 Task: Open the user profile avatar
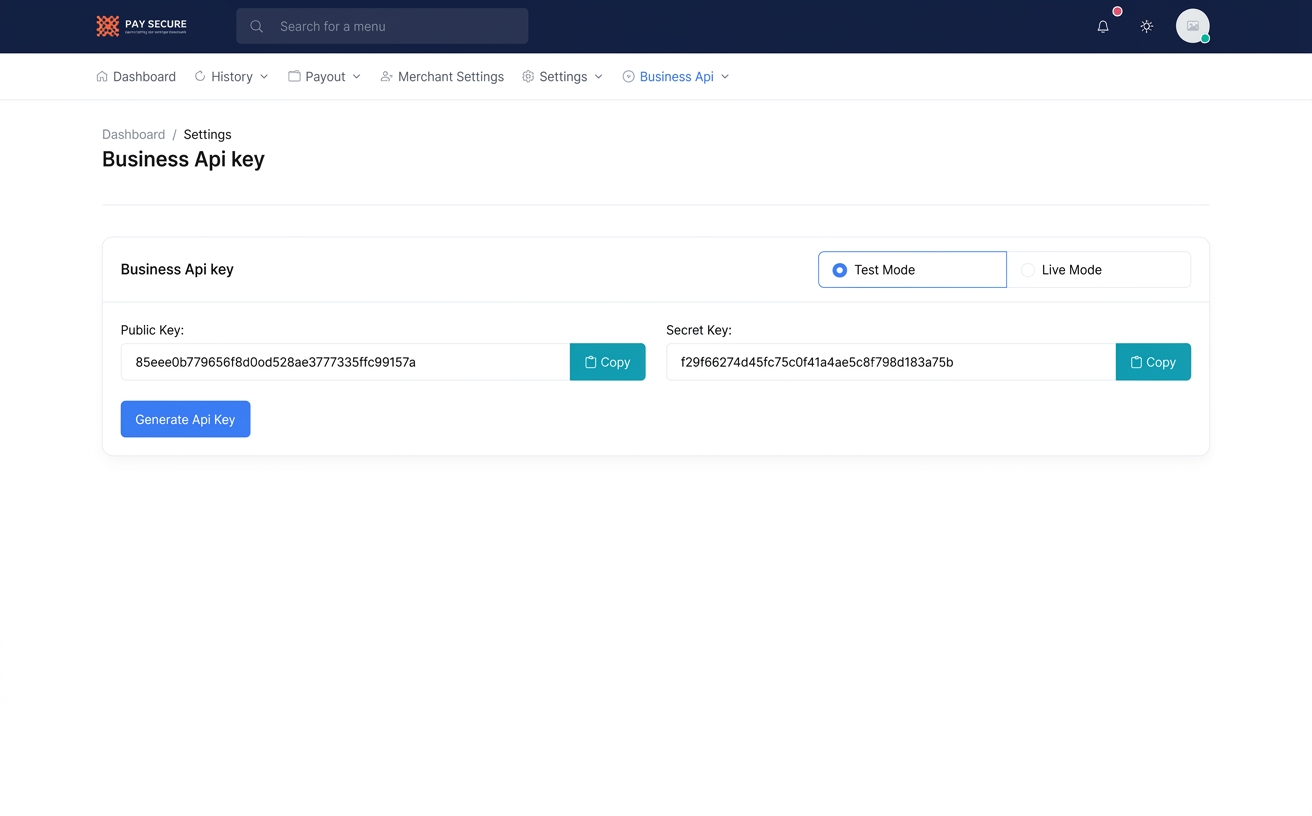click(x=1193, y=26)
